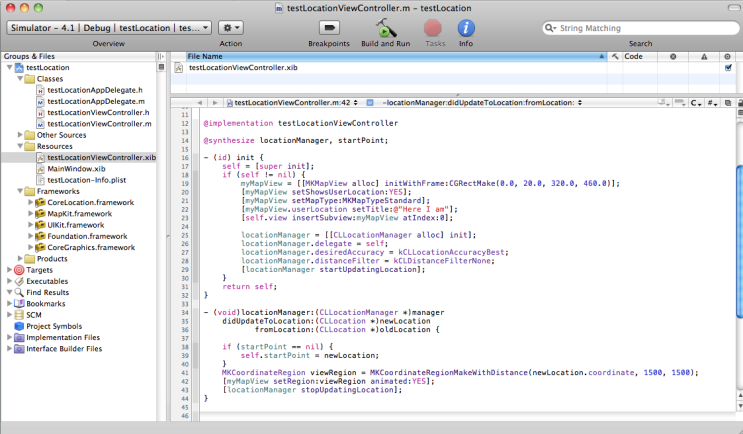
Task: Click the Build and Run hammer icon
Action: (x=386, y=28)
